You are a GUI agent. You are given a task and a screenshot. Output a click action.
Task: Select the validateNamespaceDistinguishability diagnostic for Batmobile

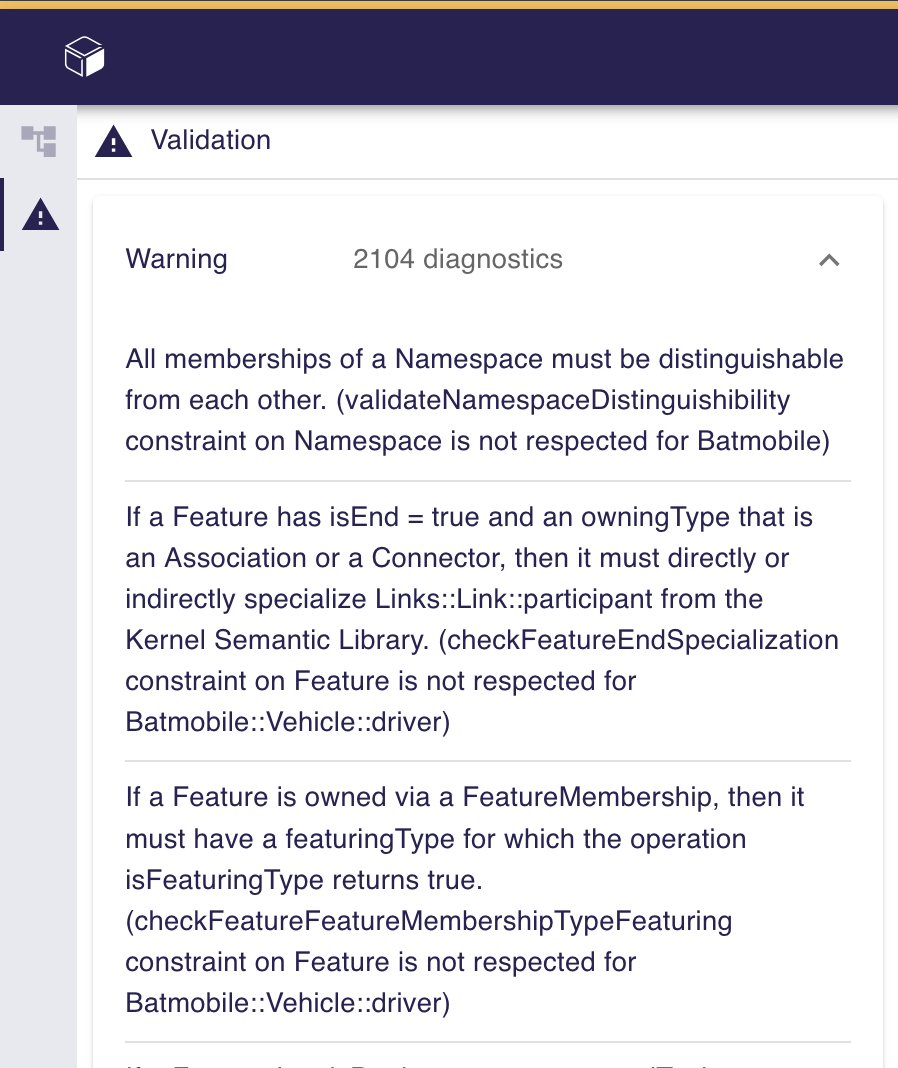click(484, 399)
